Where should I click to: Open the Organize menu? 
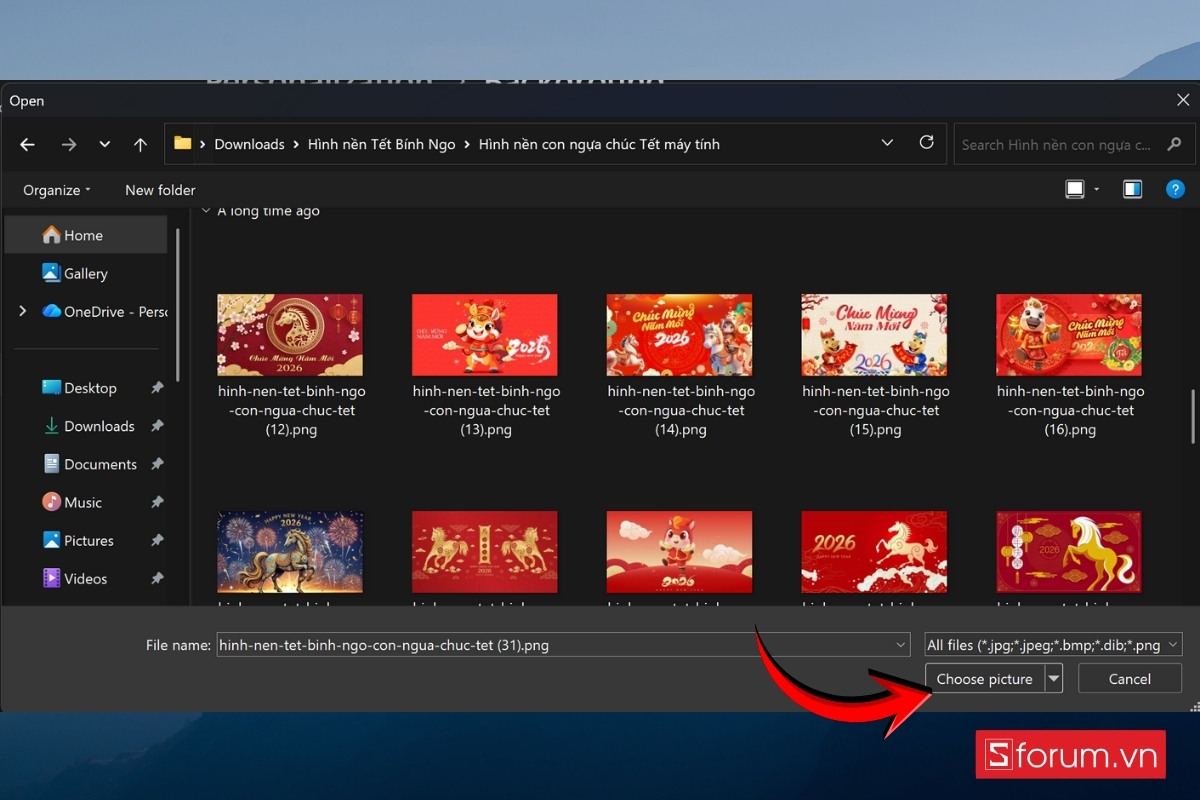55,189
